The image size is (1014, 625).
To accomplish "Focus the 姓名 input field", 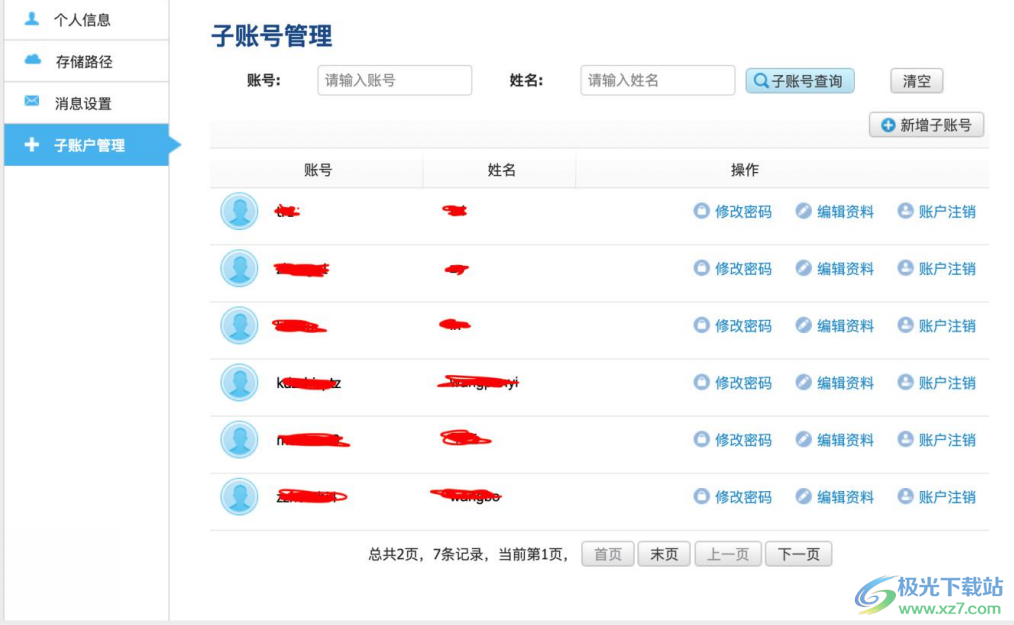I will point(657,81).
